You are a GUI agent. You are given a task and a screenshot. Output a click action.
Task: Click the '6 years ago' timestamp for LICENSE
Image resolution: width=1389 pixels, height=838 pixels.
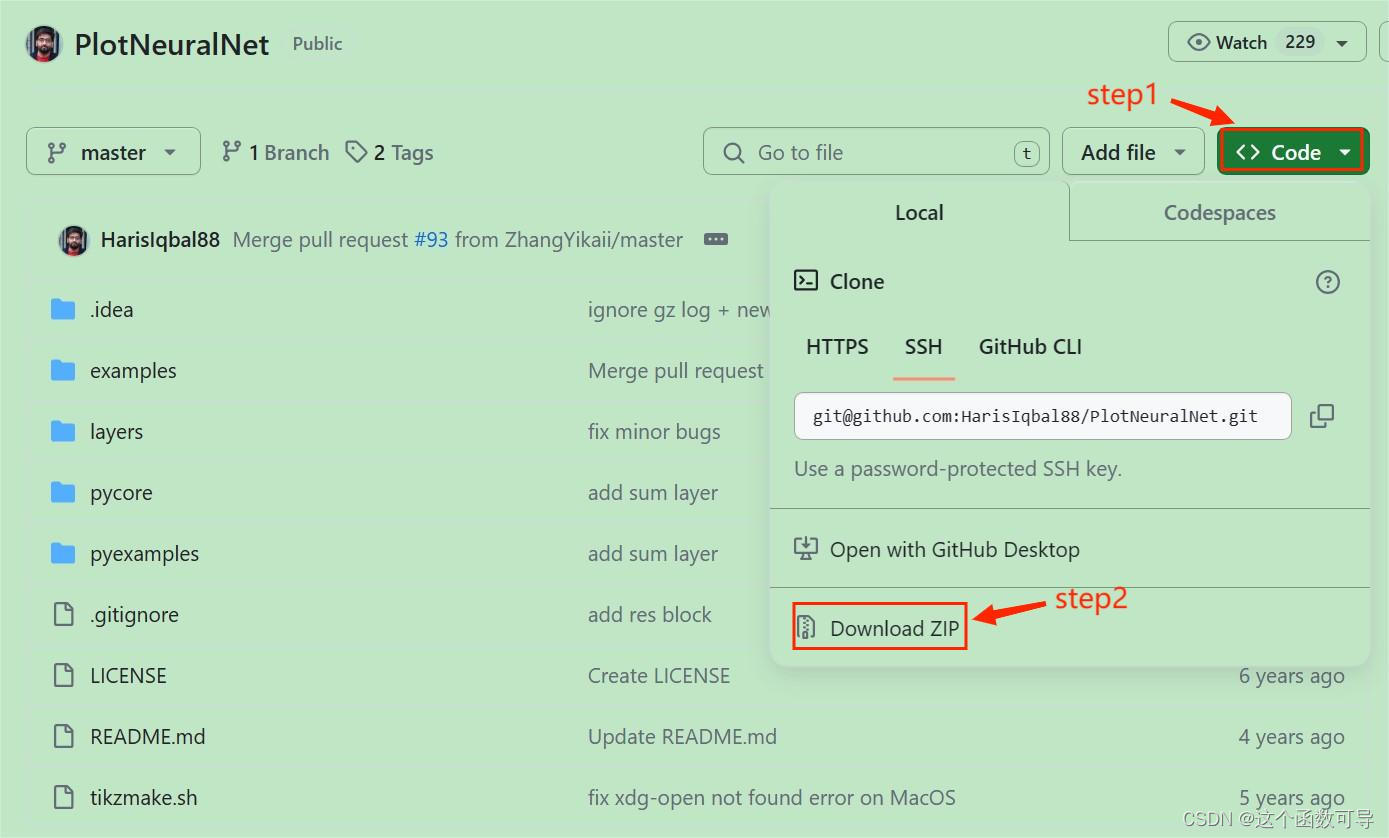(x=1291, y=677)
